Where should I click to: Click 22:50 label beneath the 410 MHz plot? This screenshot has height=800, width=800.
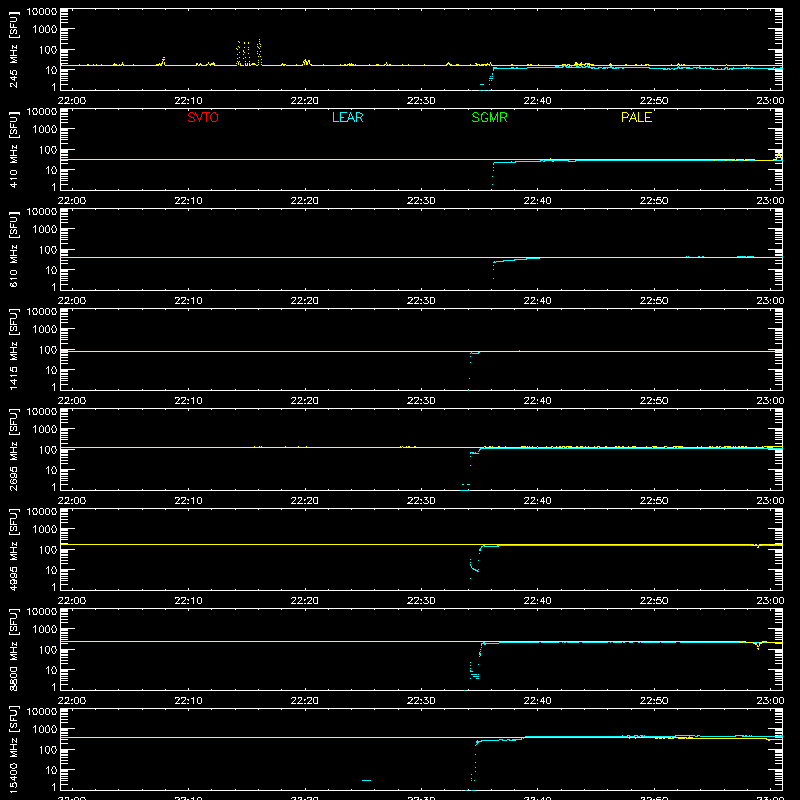tap(654, 201)
